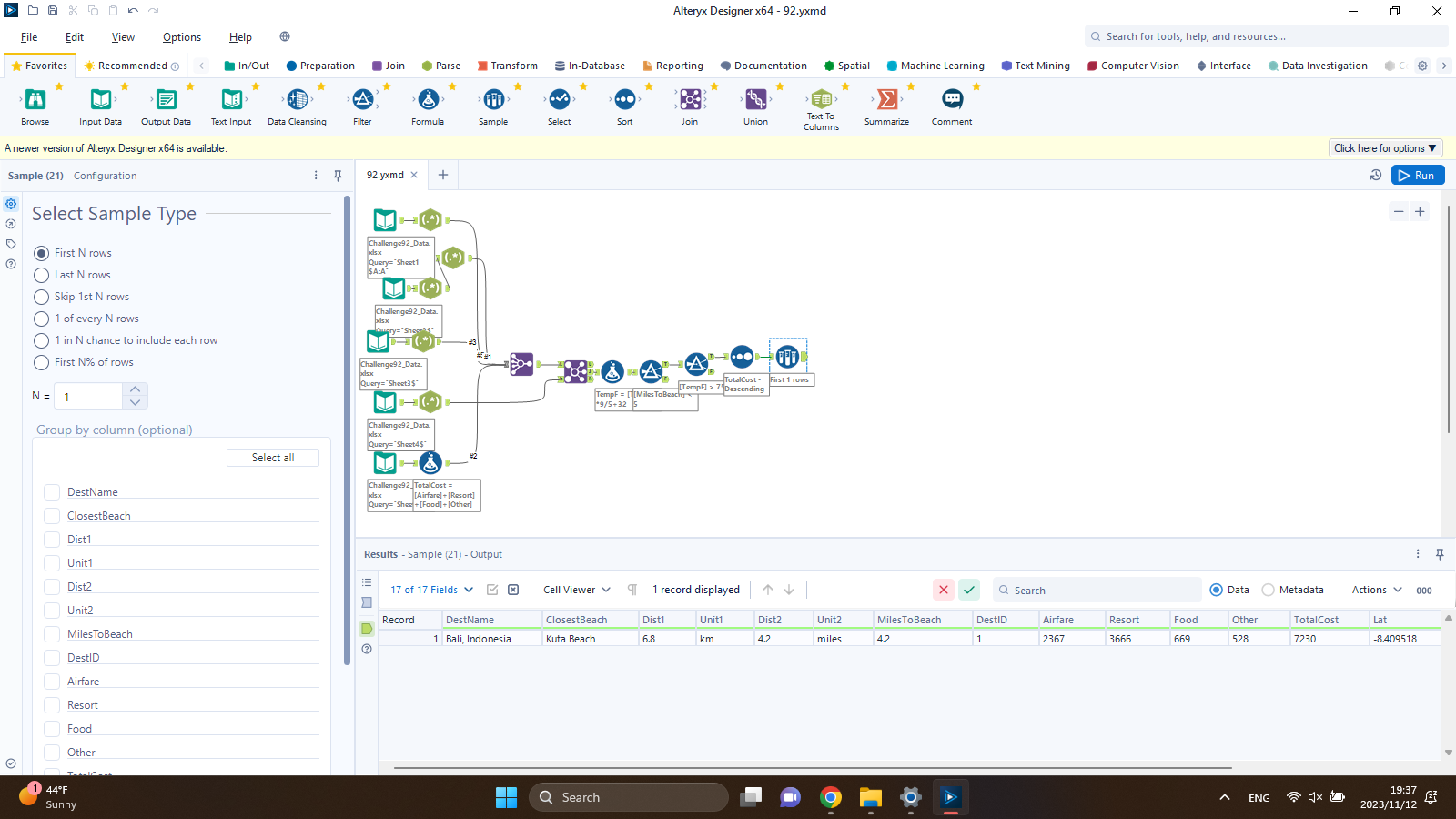Click the Select all button

tap(273, 458)
